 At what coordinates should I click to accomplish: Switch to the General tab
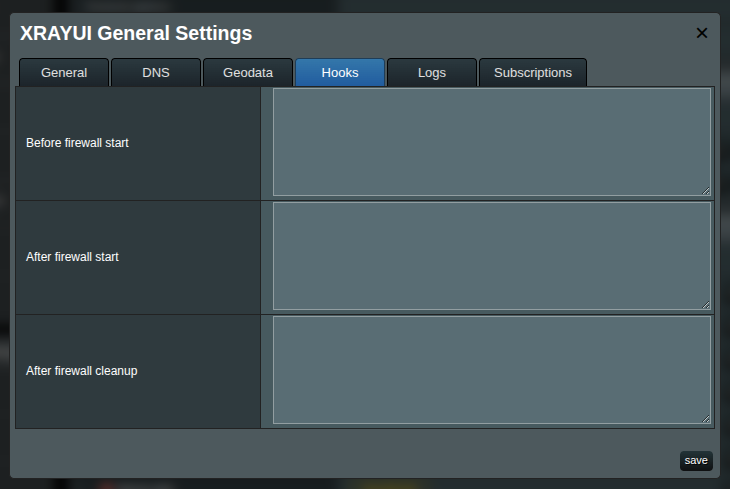pos(64,73)
